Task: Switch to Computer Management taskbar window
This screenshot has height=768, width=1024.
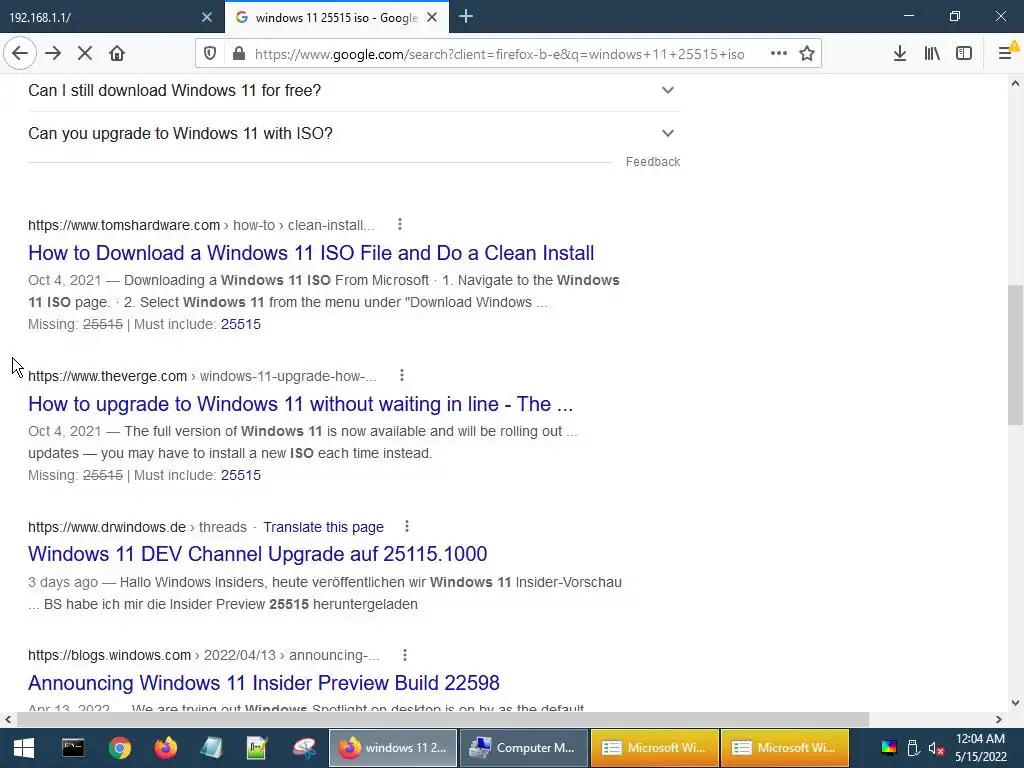Action: (523, 748)
